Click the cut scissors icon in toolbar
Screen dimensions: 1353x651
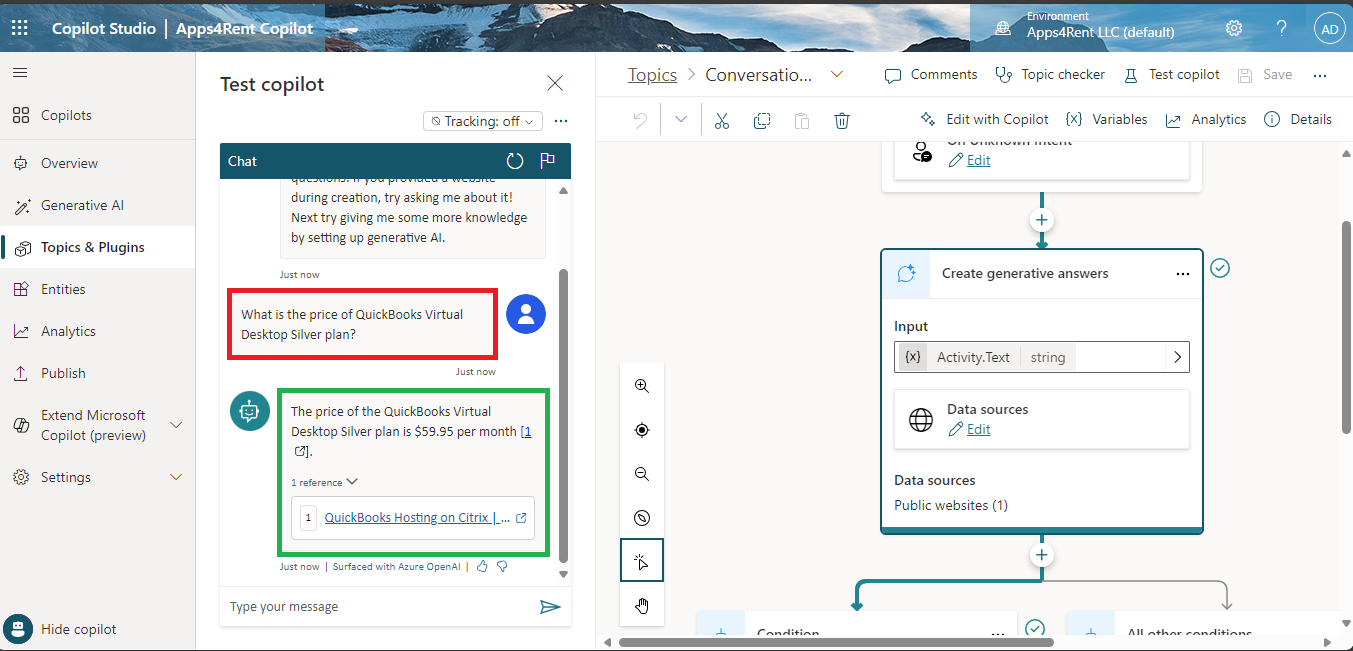(x=722, y=120)
